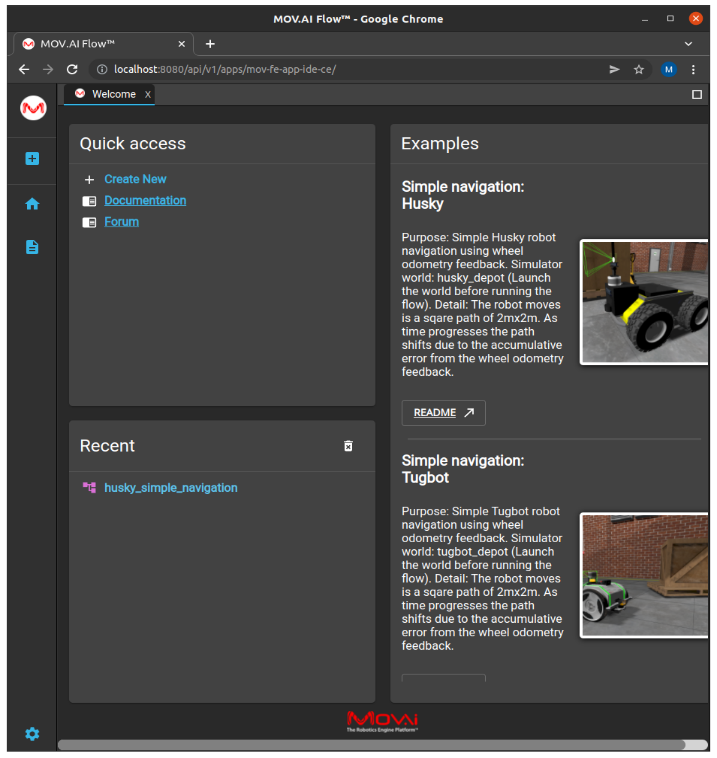Open Chrome three-dot menu
Screen dimensions: 717x758
693,70
